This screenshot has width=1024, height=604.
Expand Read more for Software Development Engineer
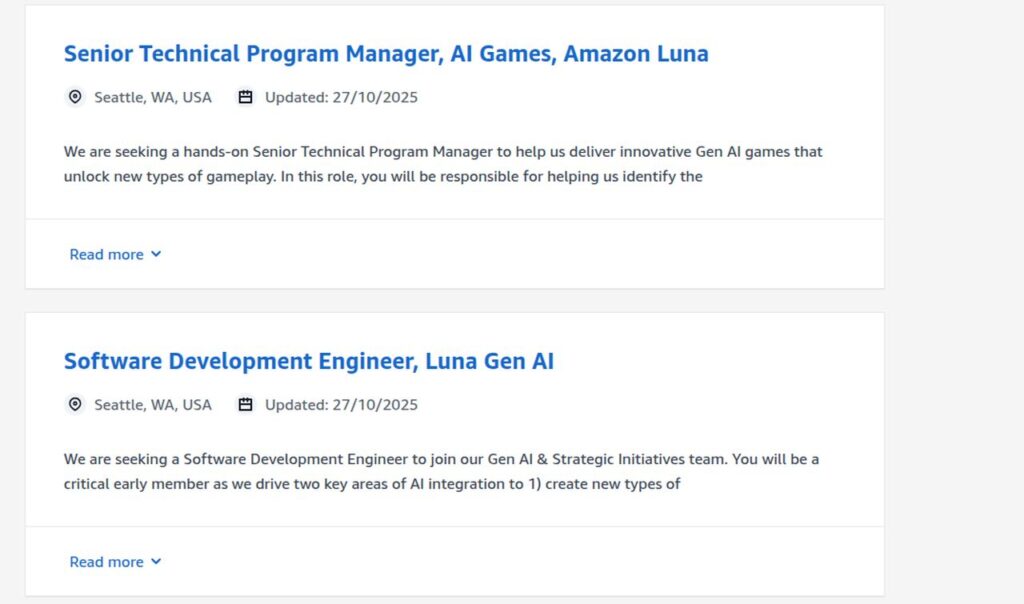coord(115,562)
